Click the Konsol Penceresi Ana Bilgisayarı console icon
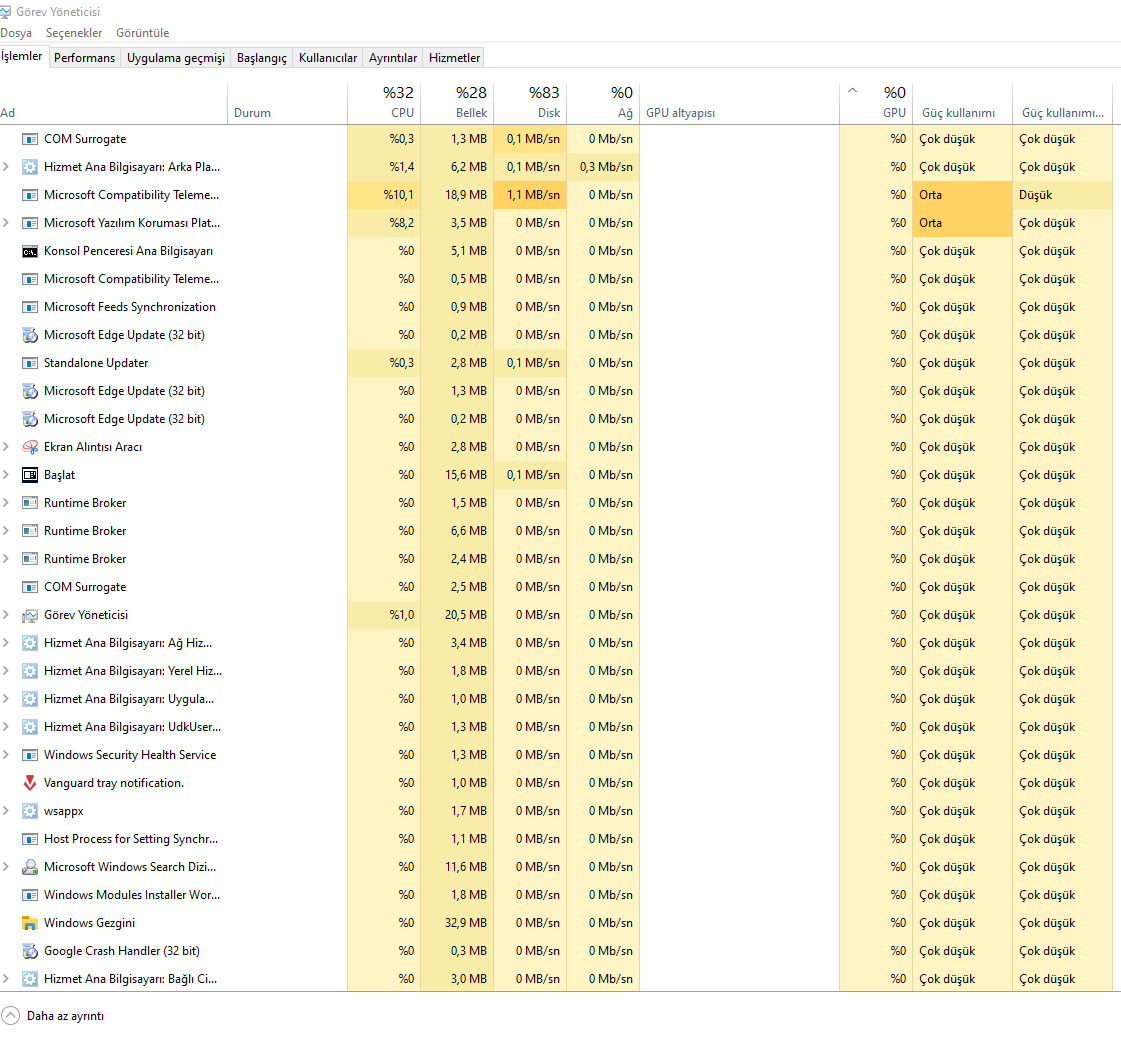Viewport: 1121px width, 1038px height. click(x=29, y=252)
